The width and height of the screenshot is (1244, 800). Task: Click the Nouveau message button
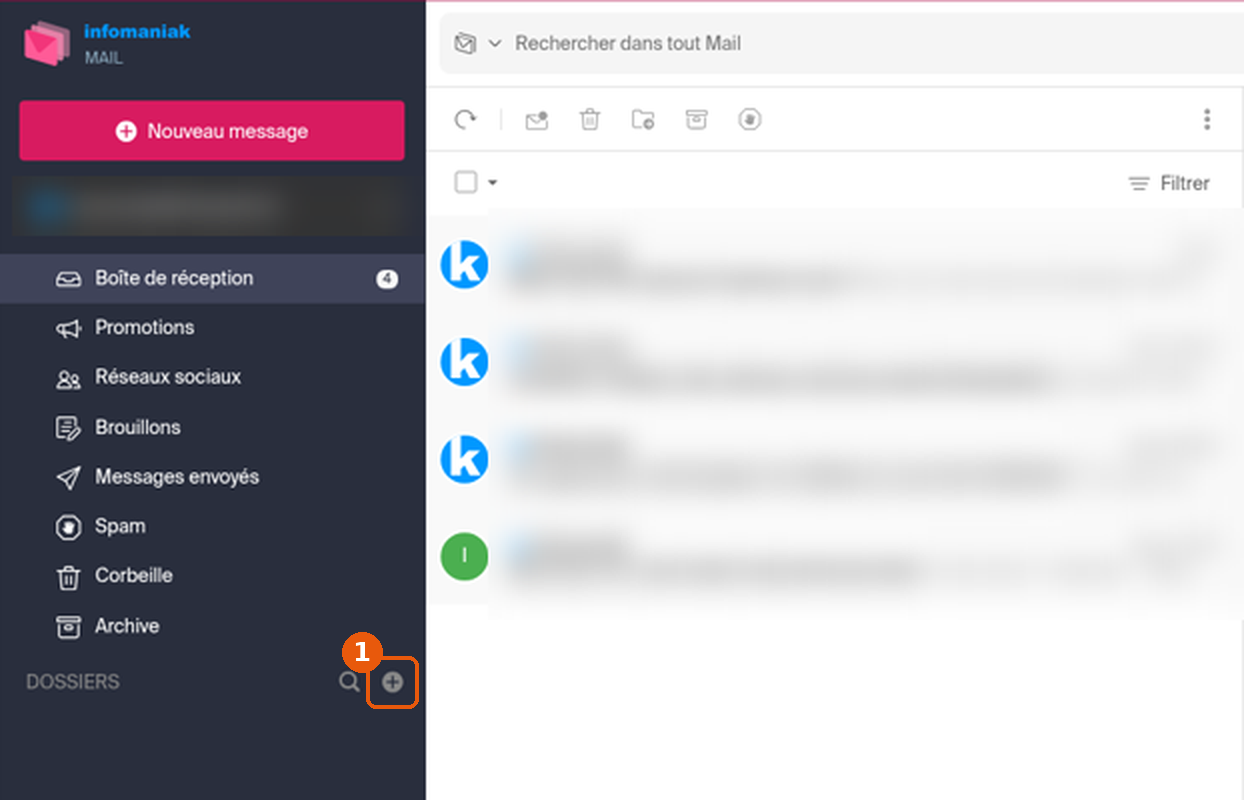[212, 131]
